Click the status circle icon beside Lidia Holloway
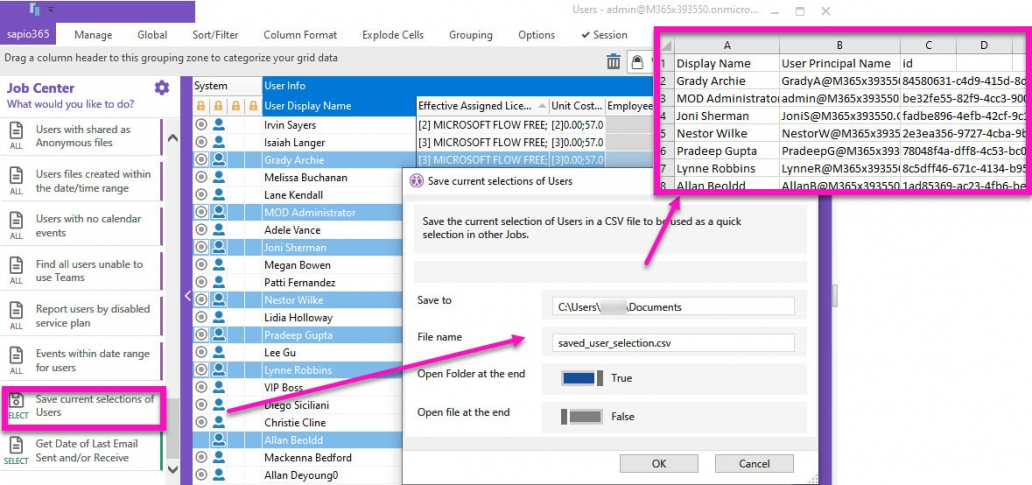This screenshot has height=485, width=1032. click(201, 317)
